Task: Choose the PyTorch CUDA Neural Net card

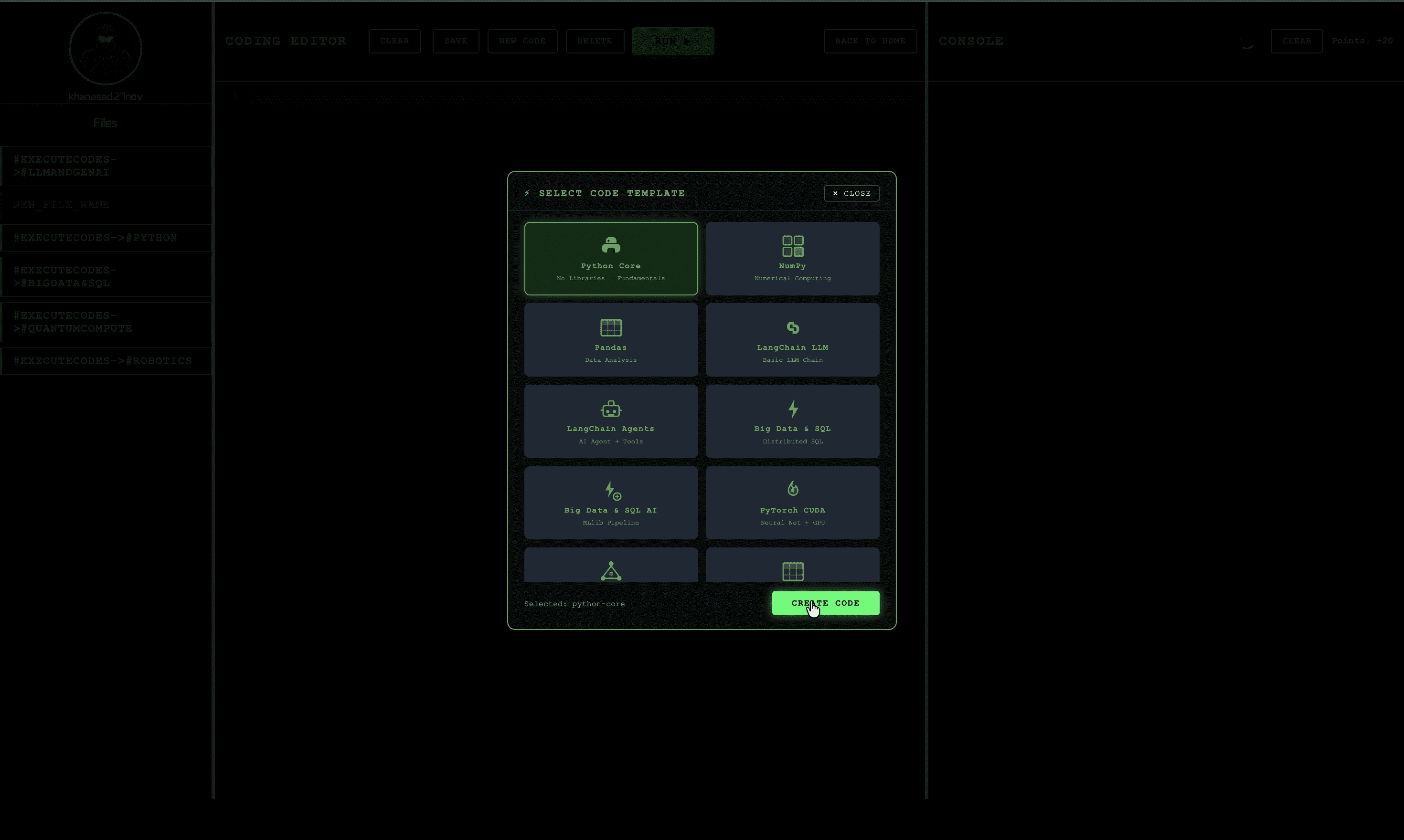Action: coord(792,503)
